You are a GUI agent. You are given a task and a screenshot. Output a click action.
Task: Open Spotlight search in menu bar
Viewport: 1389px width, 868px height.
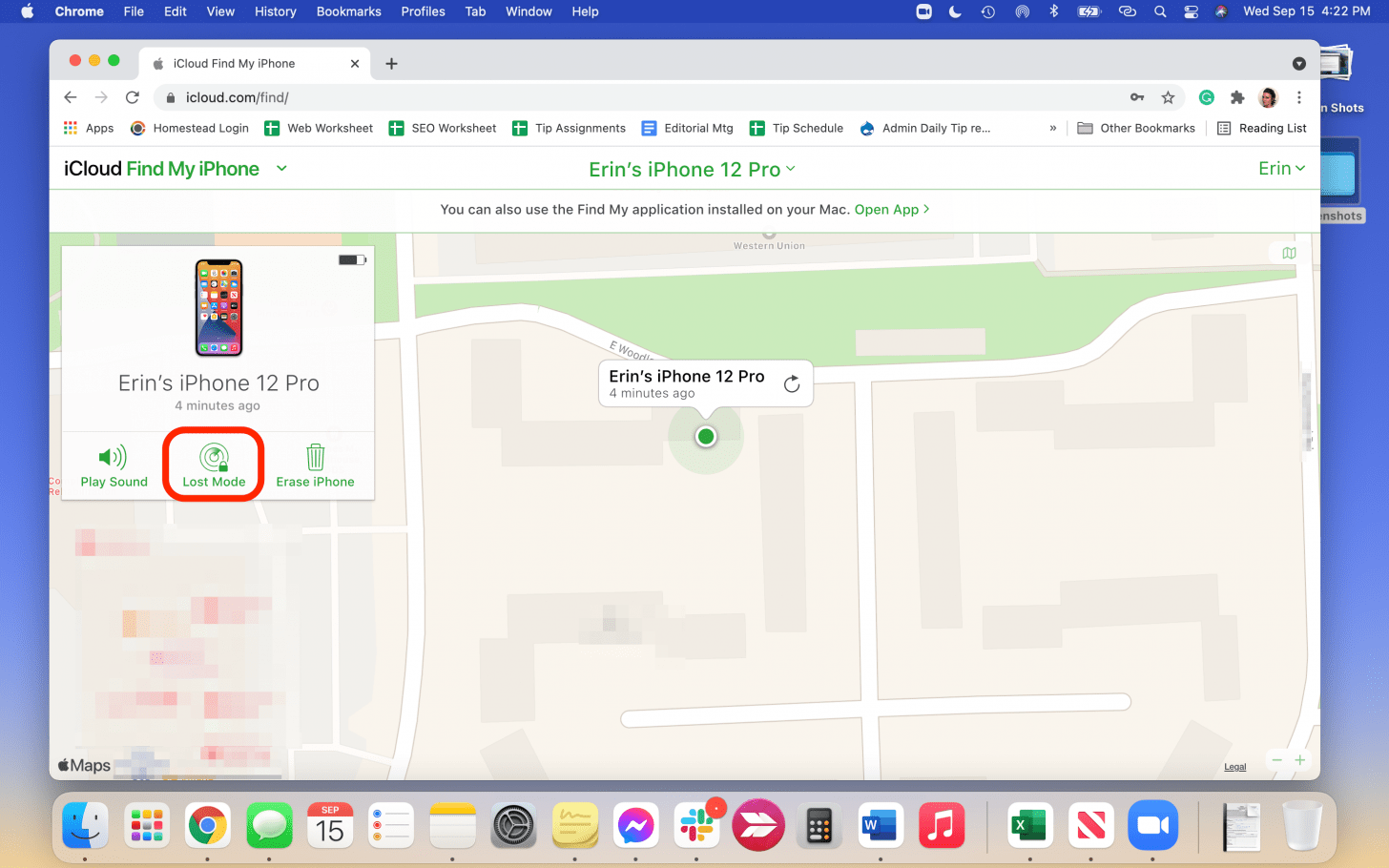click(x=1160, y=11)
